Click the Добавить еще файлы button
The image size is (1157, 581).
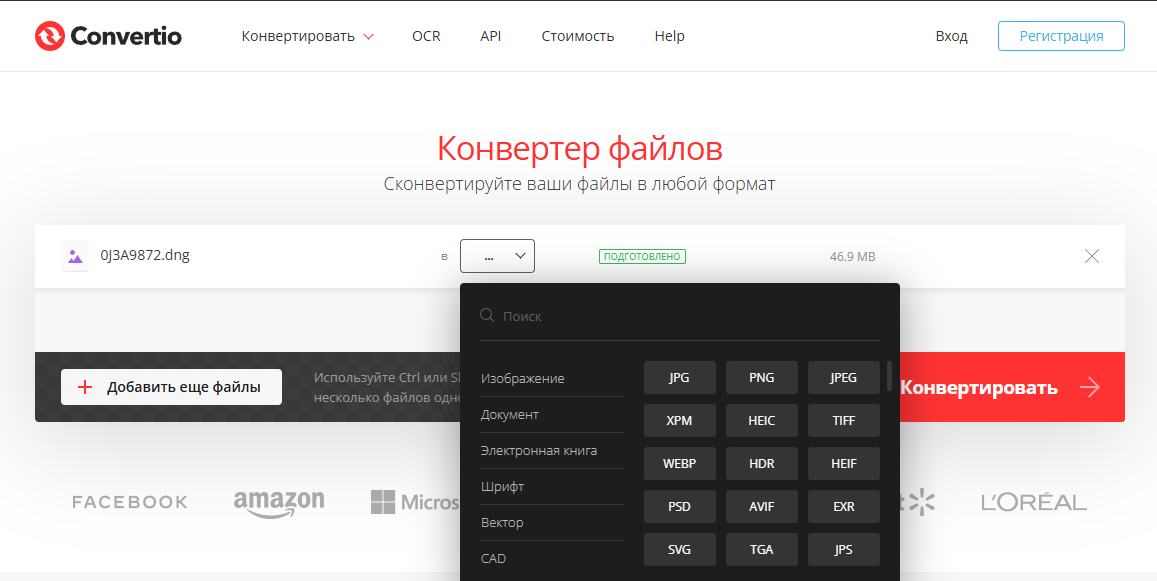[x=171, y=387]
